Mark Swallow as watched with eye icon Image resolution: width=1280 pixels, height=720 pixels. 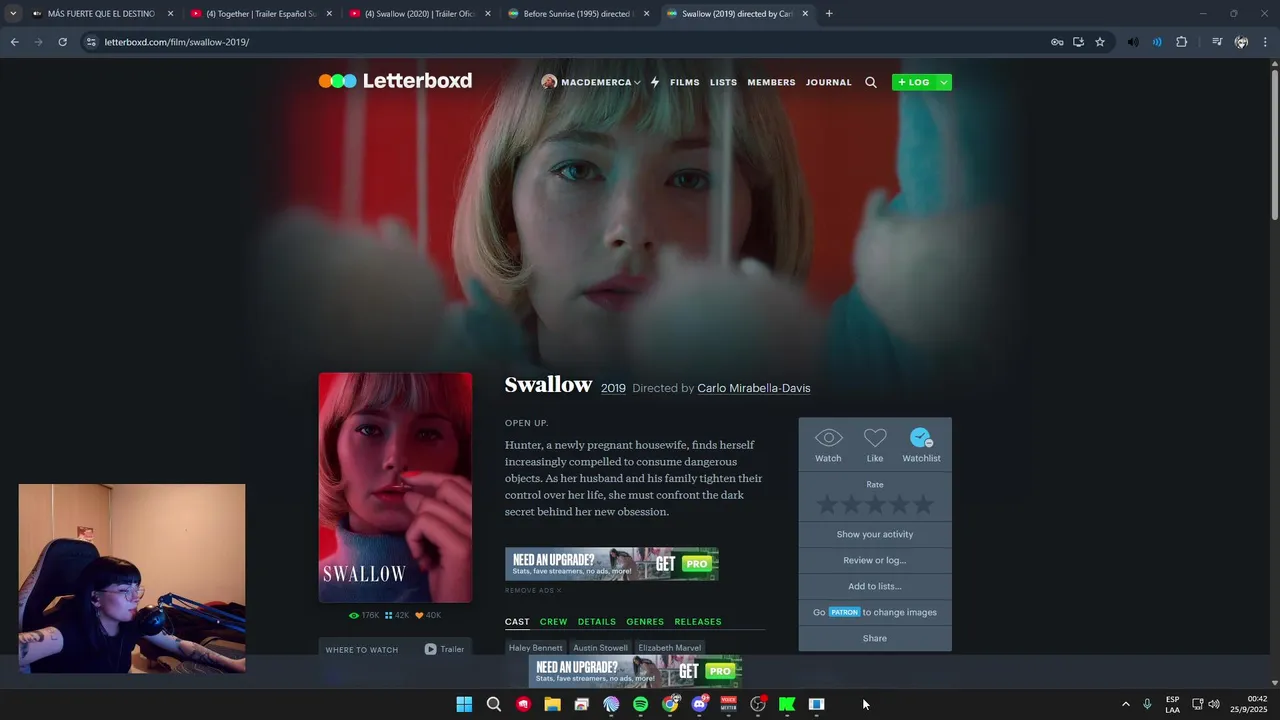tap(828, 438)
